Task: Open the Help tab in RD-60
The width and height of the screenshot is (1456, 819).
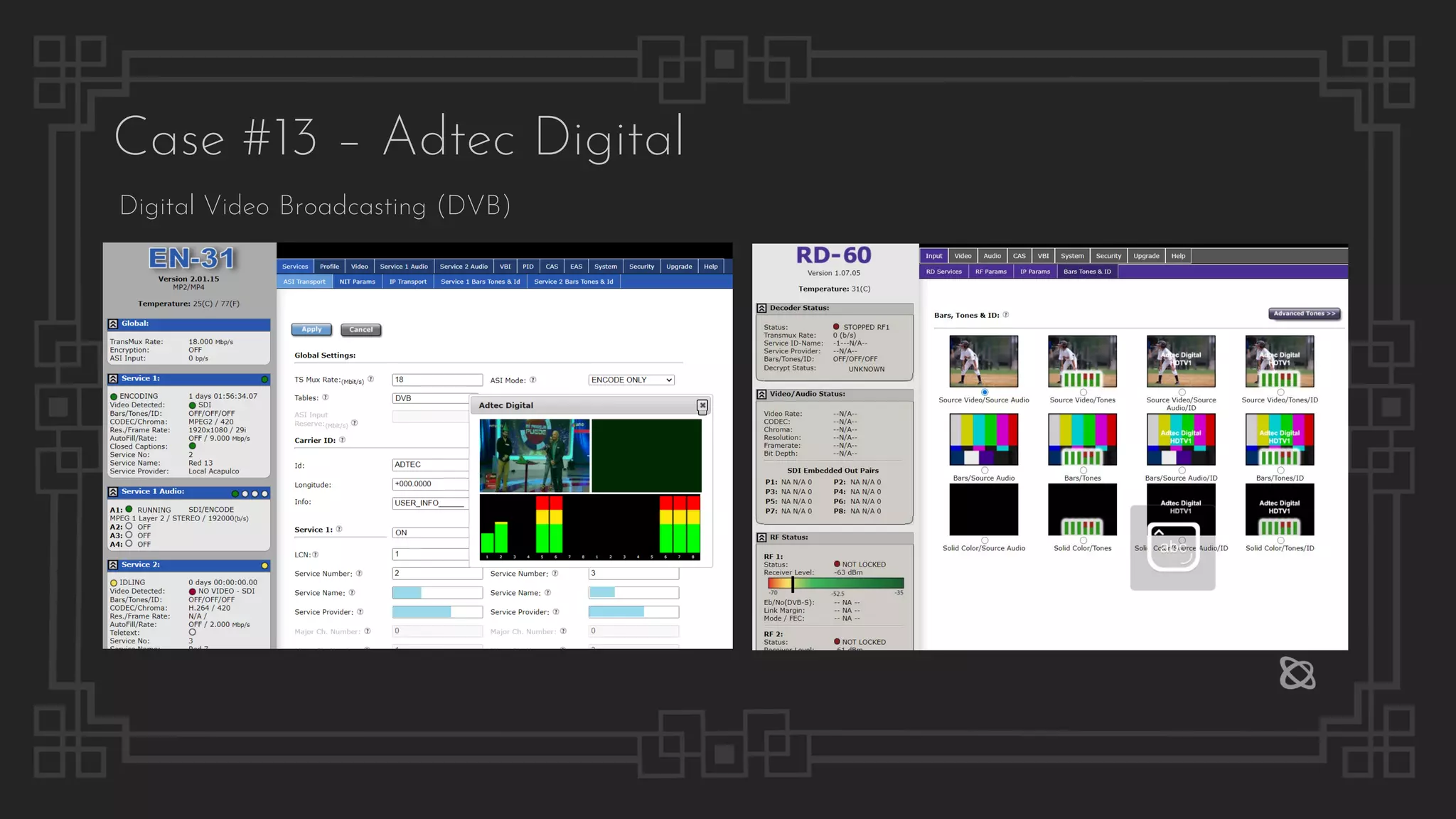Action: coord(1178,256)
